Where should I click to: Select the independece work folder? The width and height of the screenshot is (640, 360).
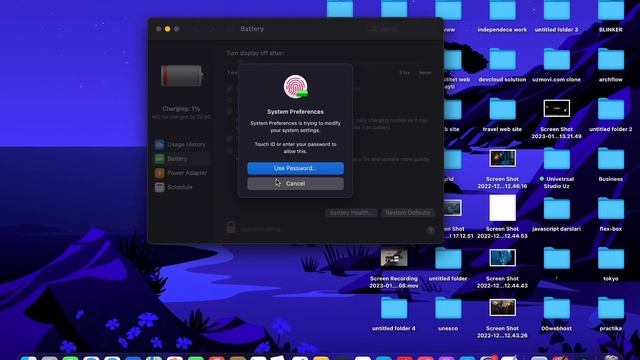pyautogui.click(x=502, y=10)
